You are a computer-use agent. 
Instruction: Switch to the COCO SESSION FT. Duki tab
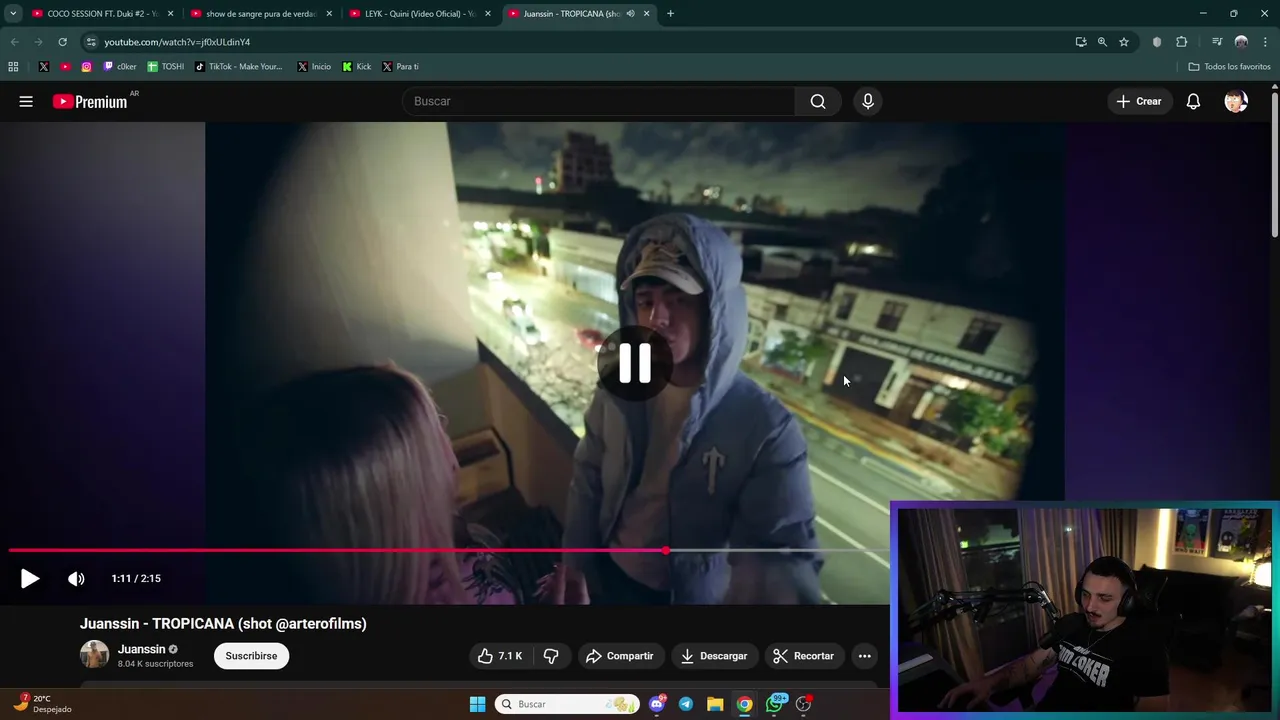102,13
